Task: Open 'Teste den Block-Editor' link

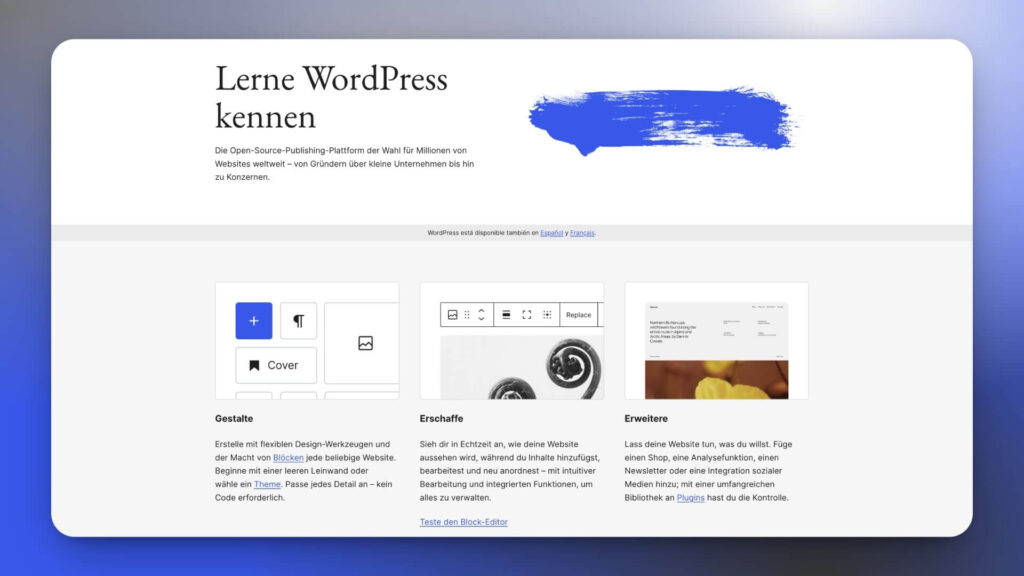Action: (463, 522)
